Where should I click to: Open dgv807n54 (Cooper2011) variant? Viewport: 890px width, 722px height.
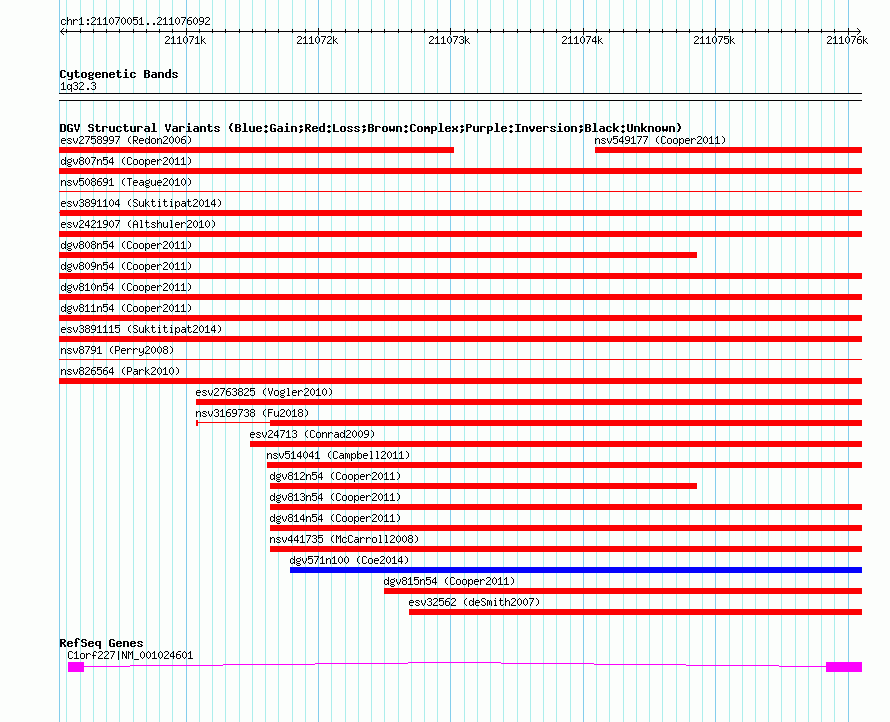126,161
